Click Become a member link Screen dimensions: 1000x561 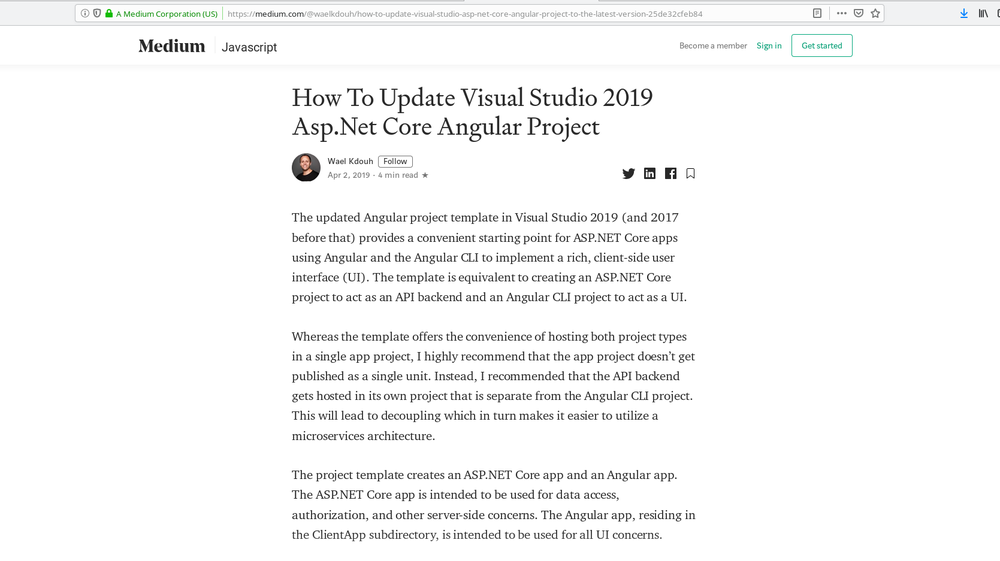713,46
